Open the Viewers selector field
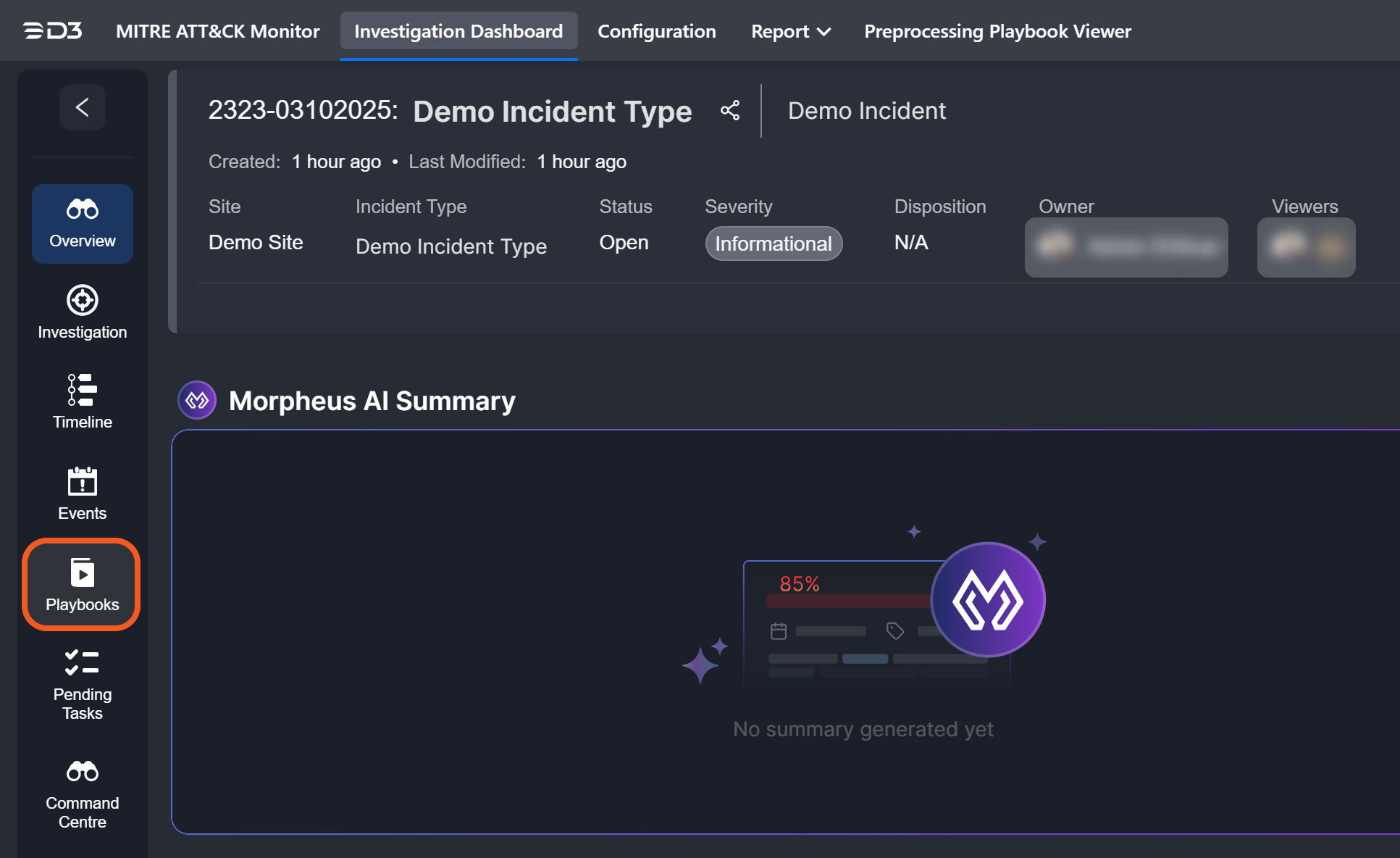 pos(1305,247)
